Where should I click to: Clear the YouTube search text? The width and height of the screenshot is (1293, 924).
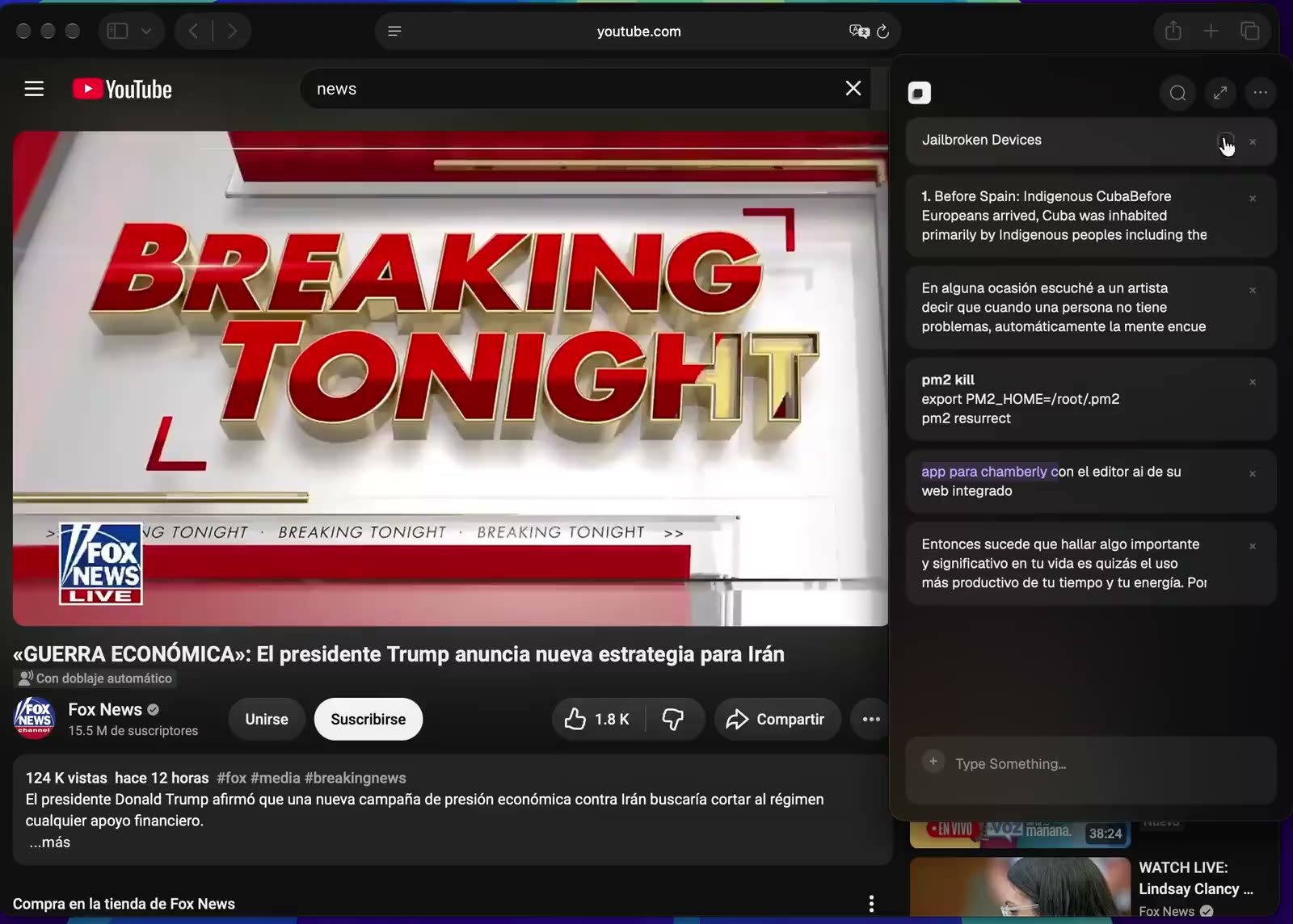pos(853,89)
